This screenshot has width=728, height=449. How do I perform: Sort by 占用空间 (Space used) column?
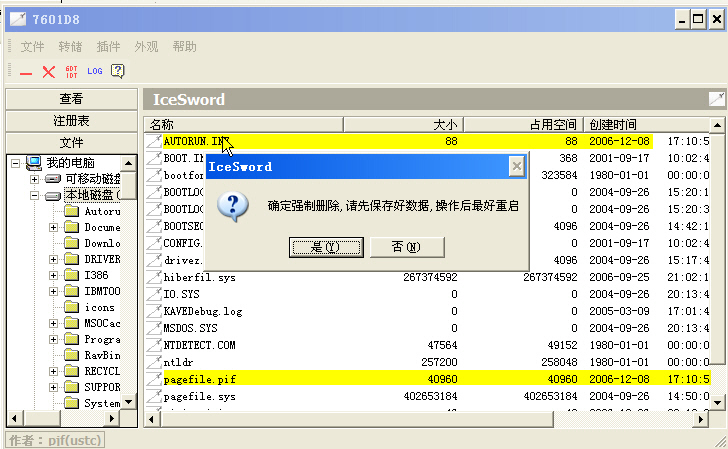click(524, 124)
